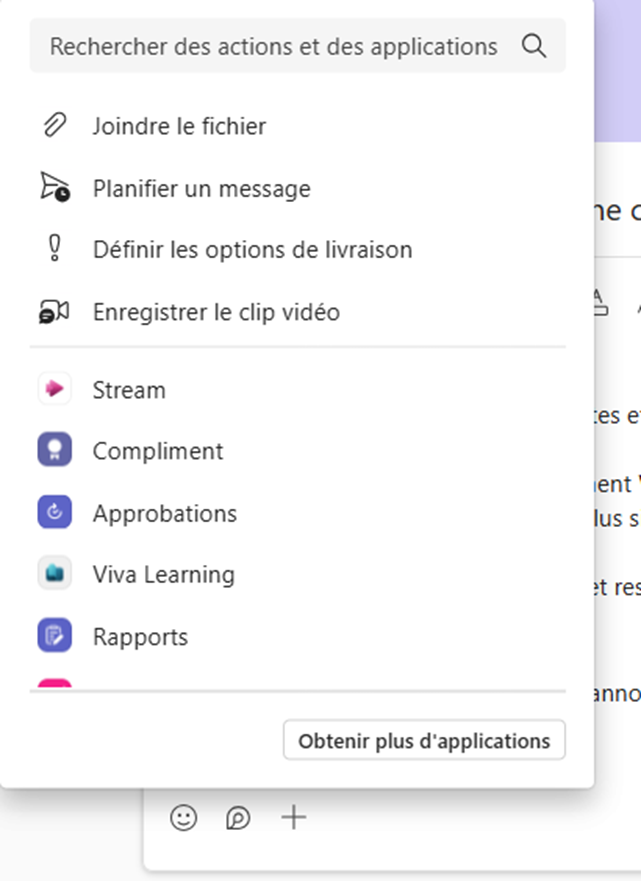Click the emoji smiley icon
The height and width of the screenshot is (881, 641).
(183, 818)
